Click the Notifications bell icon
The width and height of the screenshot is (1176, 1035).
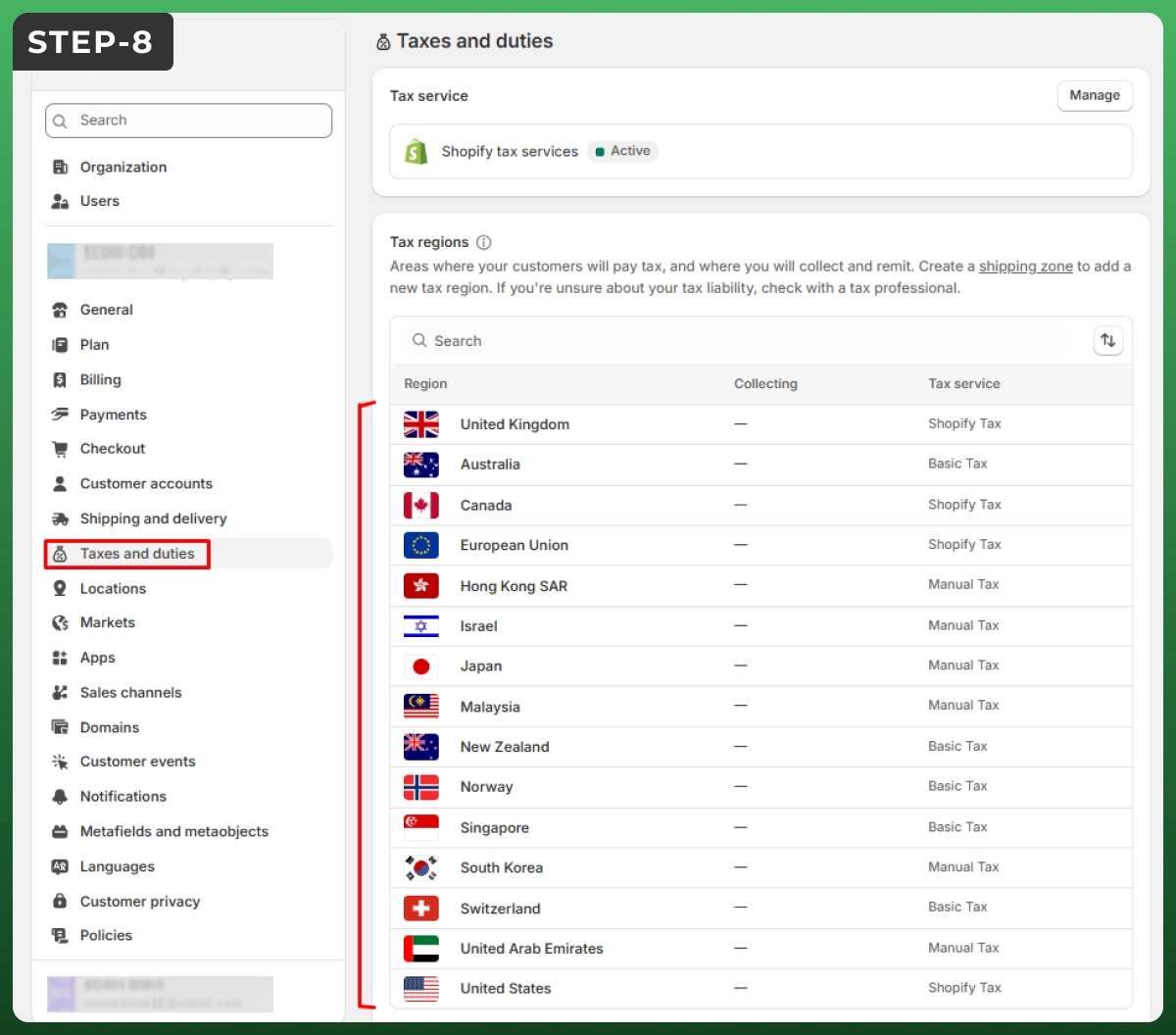60,797
